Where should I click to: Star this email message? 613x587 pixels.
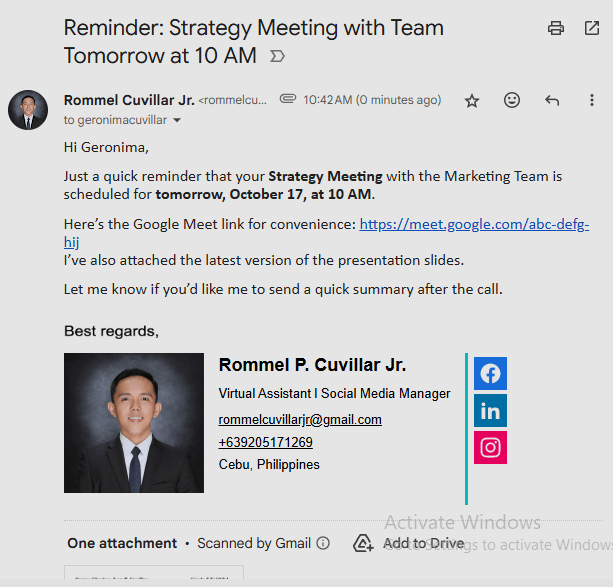[x=472, y=100]
